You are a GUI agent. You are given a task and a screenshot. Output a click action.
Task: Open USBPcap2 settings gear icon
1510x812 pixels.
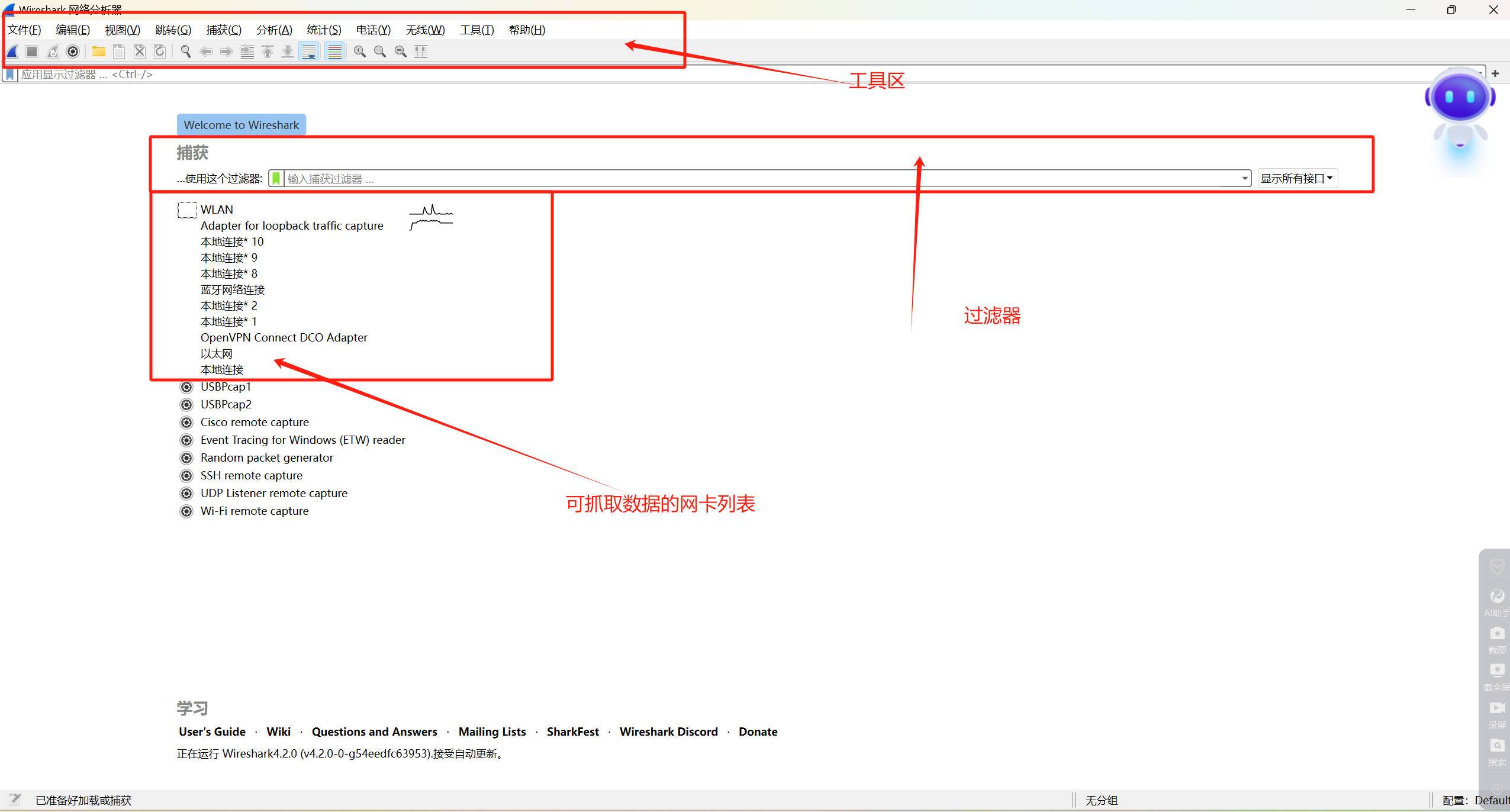[186, 405]
